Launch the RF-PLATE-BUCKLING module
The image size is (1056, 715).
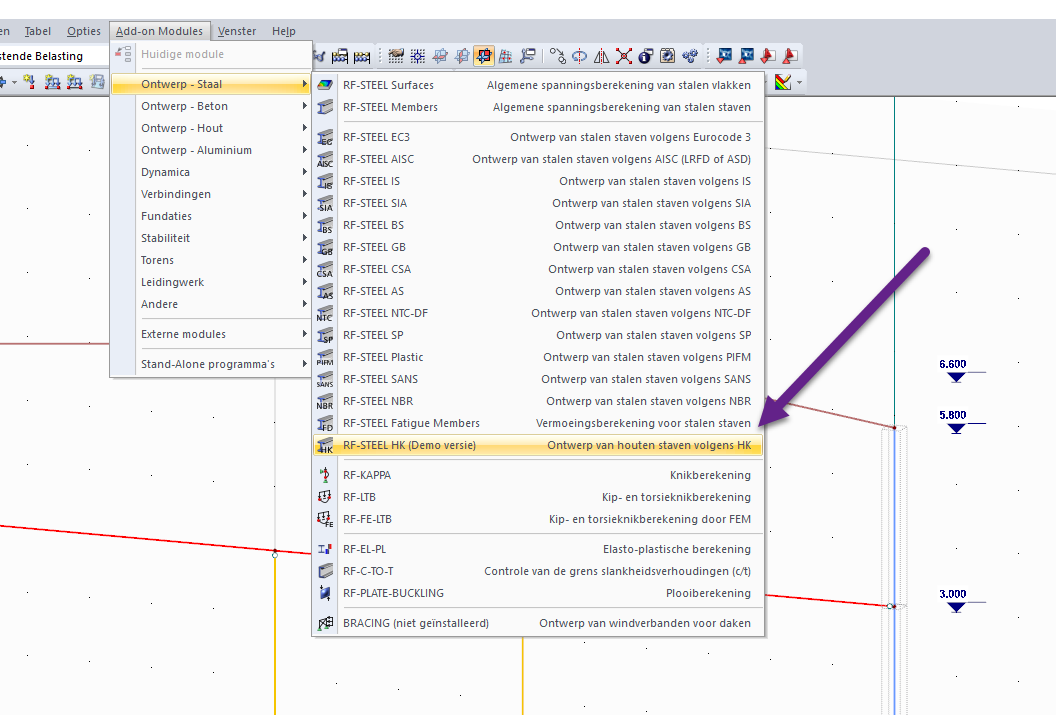click(538, 593)
